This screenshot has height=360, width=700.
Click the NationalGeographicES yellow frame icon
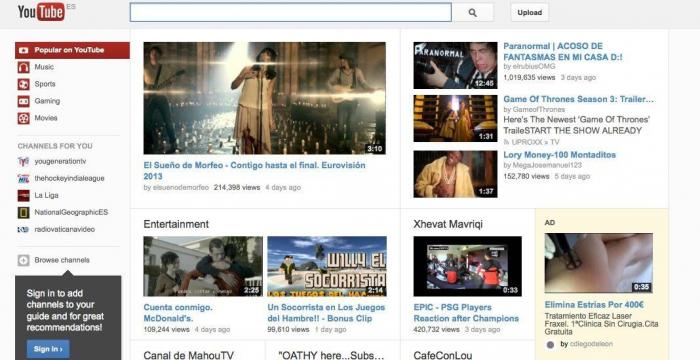[x=24, y=212]
